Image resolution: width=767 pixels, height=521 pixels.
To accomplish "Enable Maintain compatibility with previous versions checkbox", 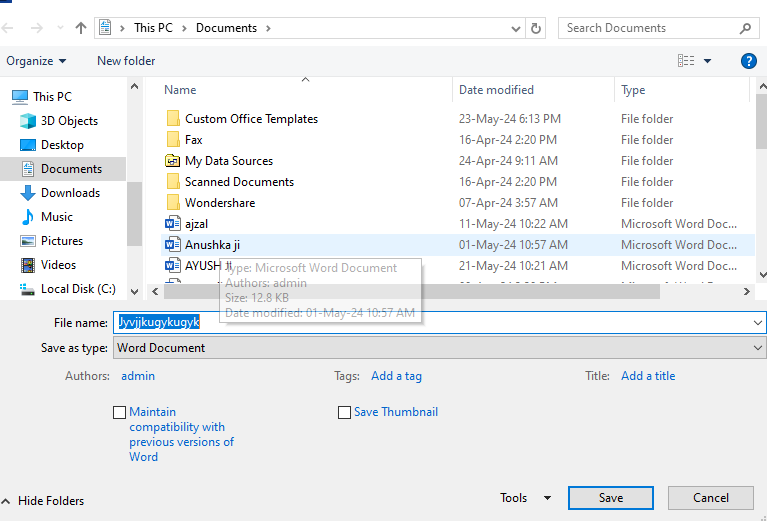I will [x=120, y=412].
